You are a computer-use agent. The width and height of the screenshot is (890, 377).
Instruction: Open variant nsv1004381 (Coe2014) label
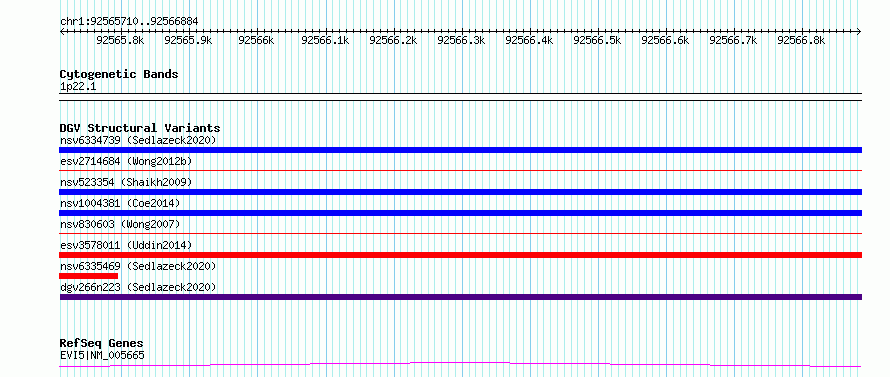[120, 203]
